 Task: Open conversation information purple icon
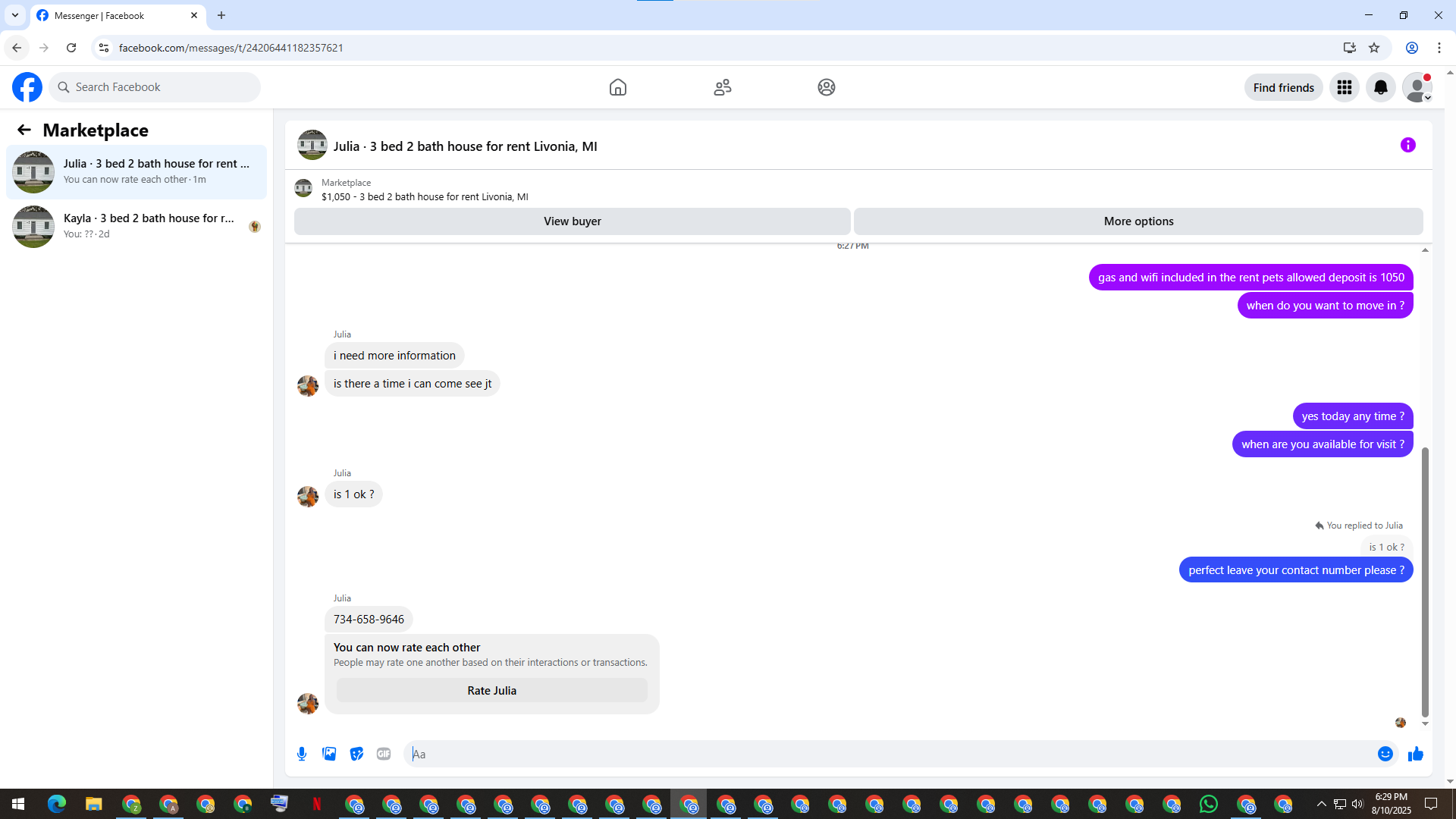click(1407, 145)
